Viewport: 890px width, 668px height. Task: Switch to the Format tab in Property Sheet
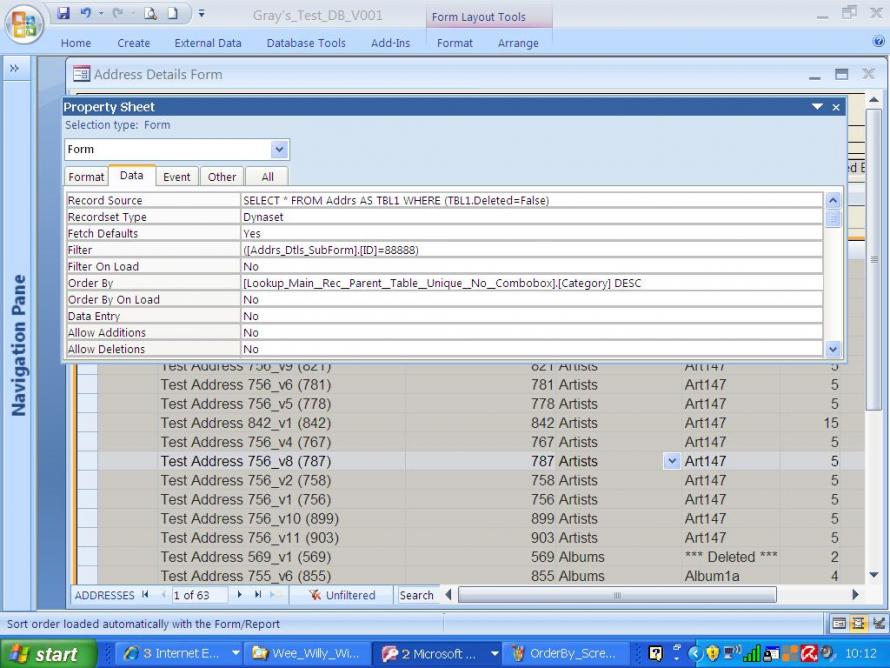coord(86,177)
